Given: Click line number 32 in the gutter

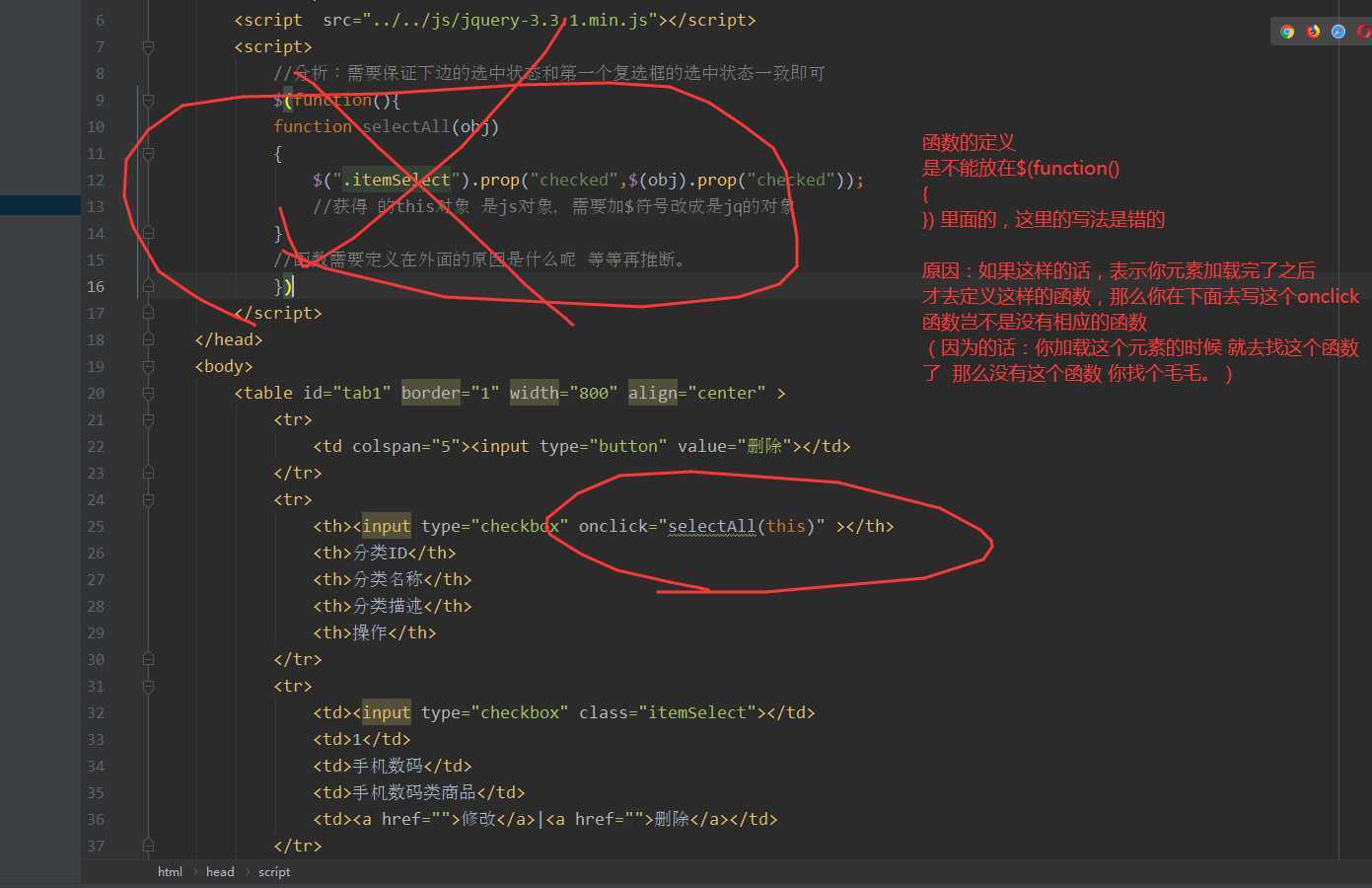Looking at the screenshot, I should tap(96, 712).
